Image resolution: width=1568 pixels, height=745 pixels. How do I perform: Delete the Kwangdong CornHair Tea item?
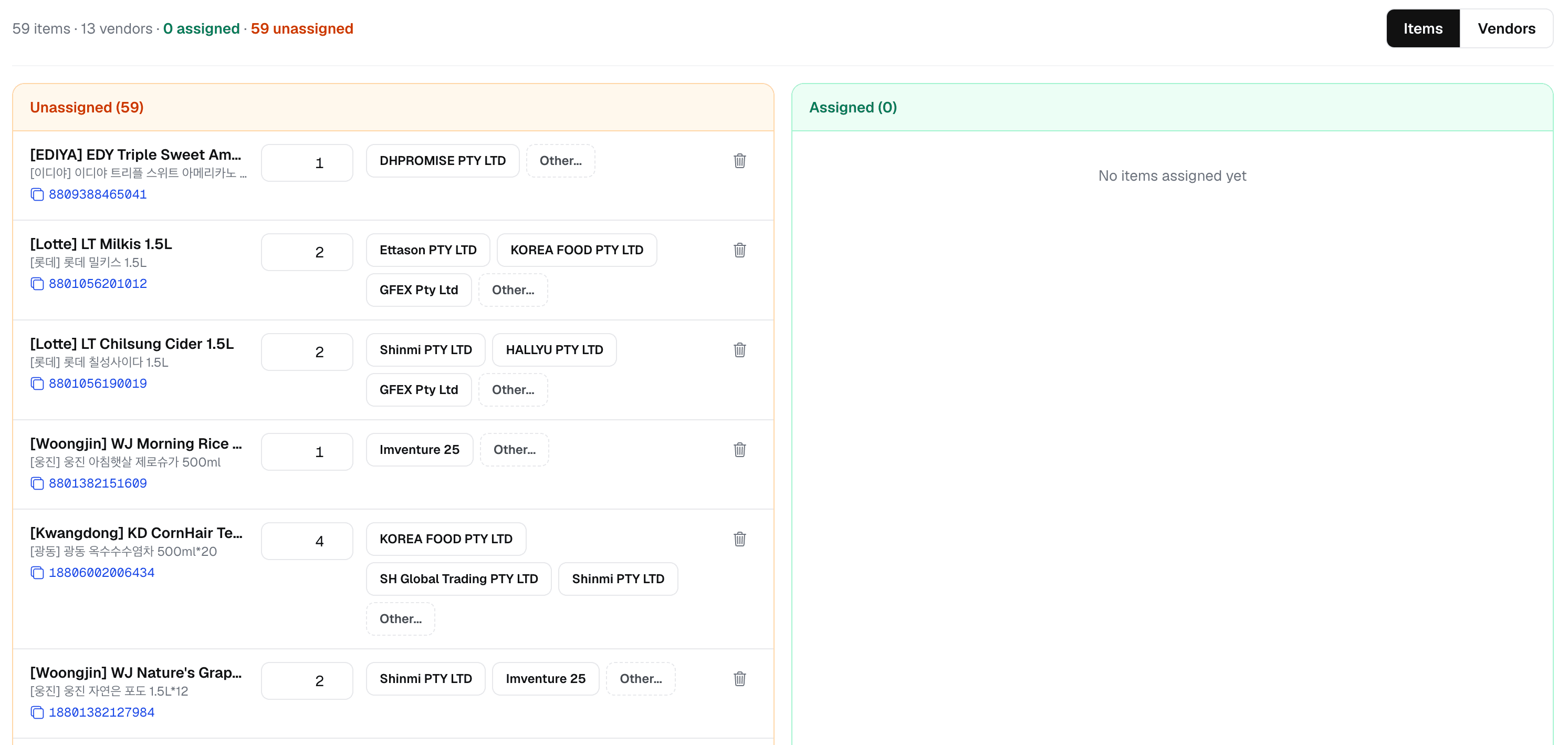click(x=739, y=539)
